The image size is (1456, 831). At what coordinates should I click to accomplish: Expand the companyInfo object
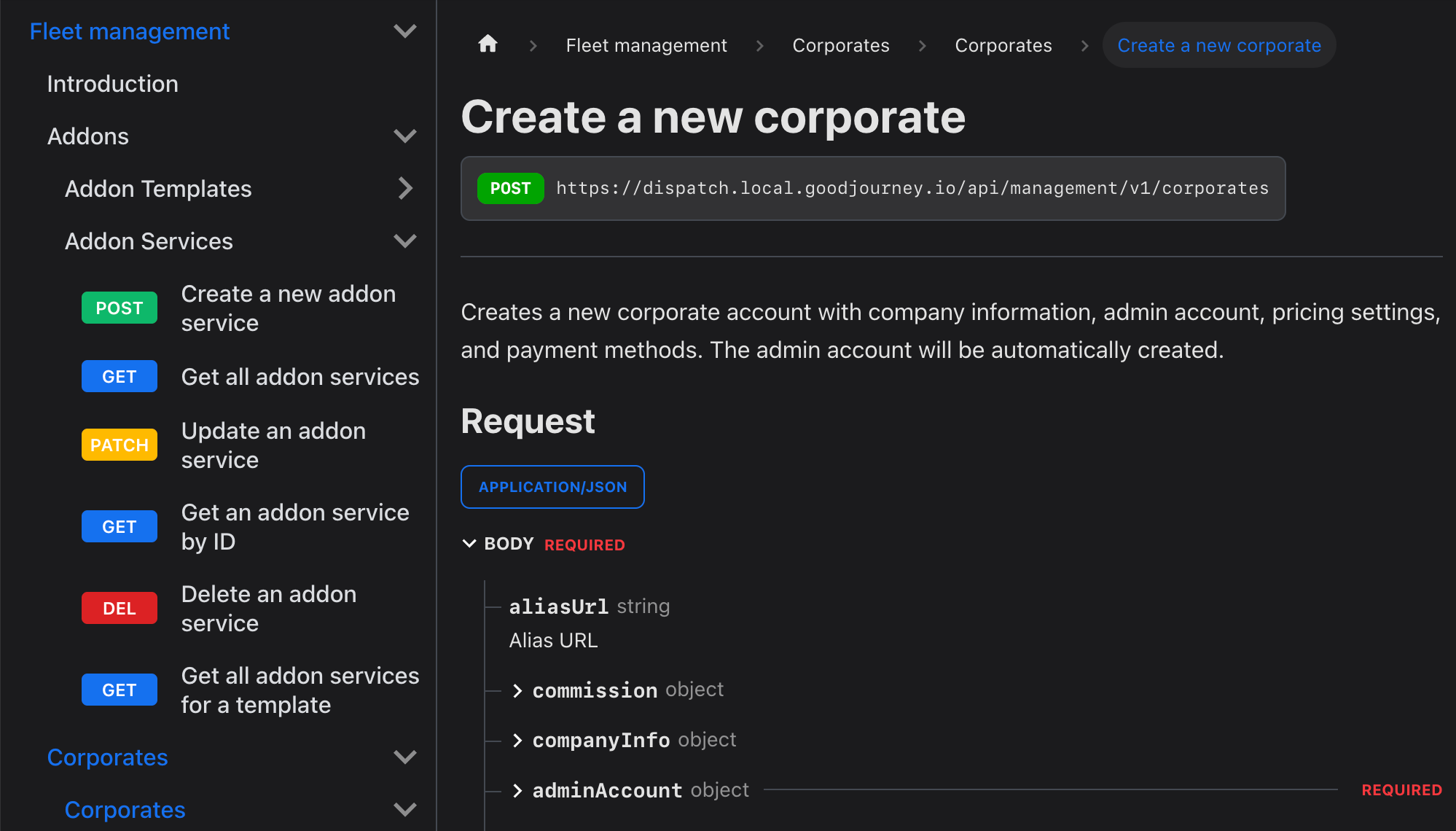[x=517, y=741]
